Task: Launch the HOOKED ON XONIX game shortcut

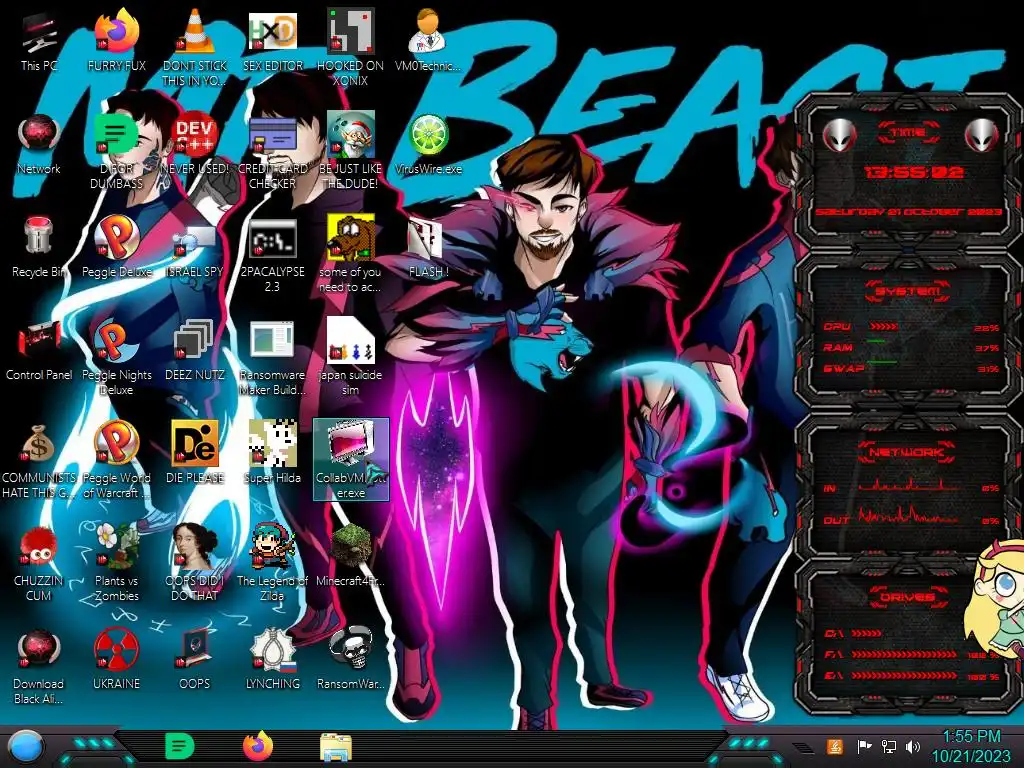Action: (x=351, y=47)
